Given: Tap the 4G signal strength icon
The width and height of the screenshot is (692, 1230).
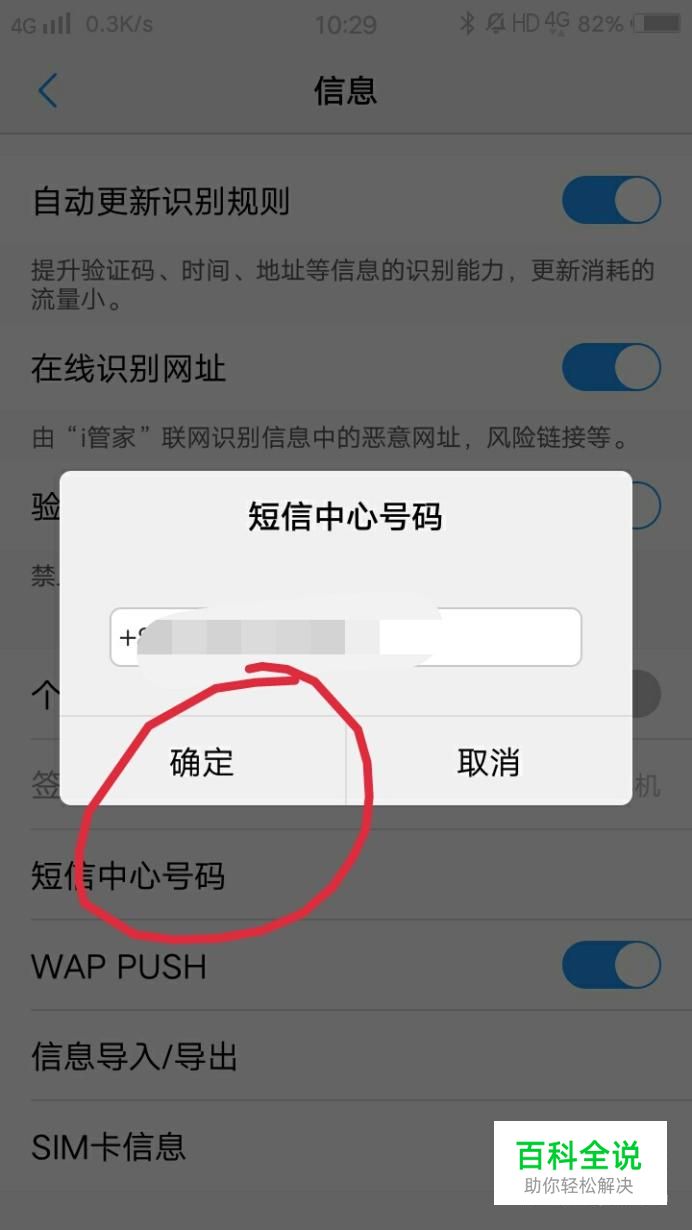Looking at the screenshot, I should tap(41, 23).
